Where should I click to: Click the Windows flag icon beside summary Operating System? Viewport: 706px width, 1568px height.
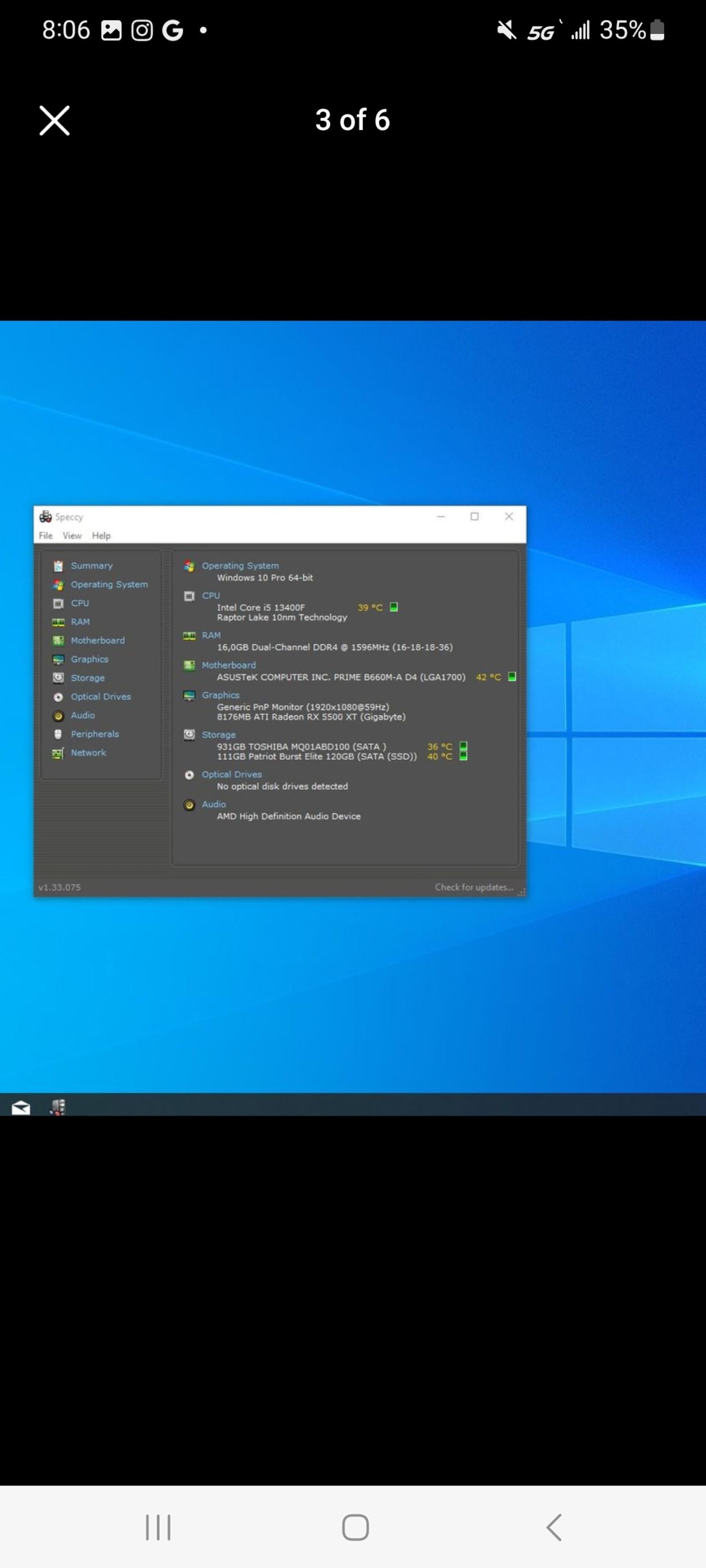coord(189,566)
